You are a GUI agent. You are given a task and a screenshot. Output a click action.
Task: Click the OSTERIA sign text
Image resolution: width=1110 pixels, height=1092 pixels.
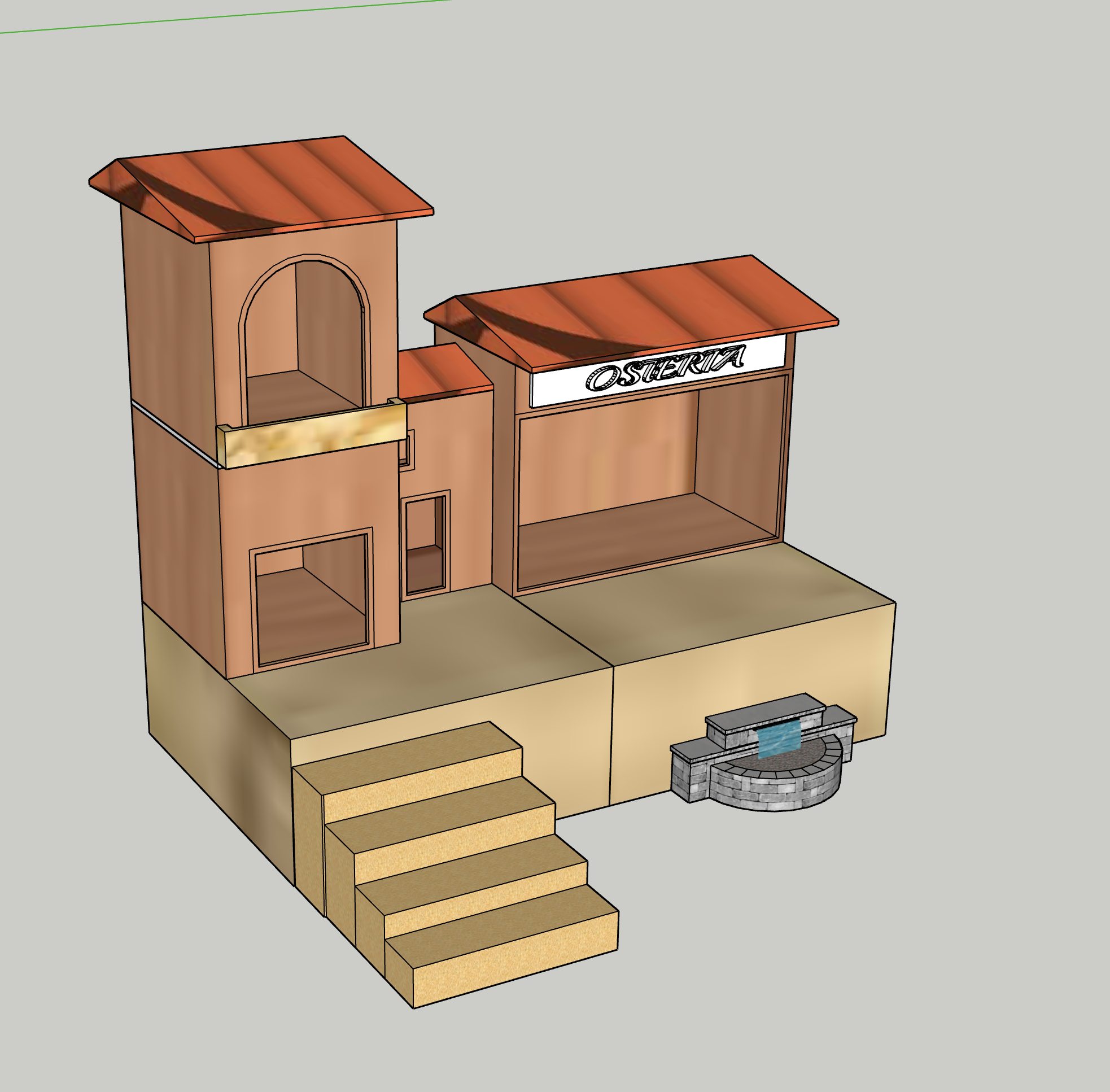(x=665, y=369)
